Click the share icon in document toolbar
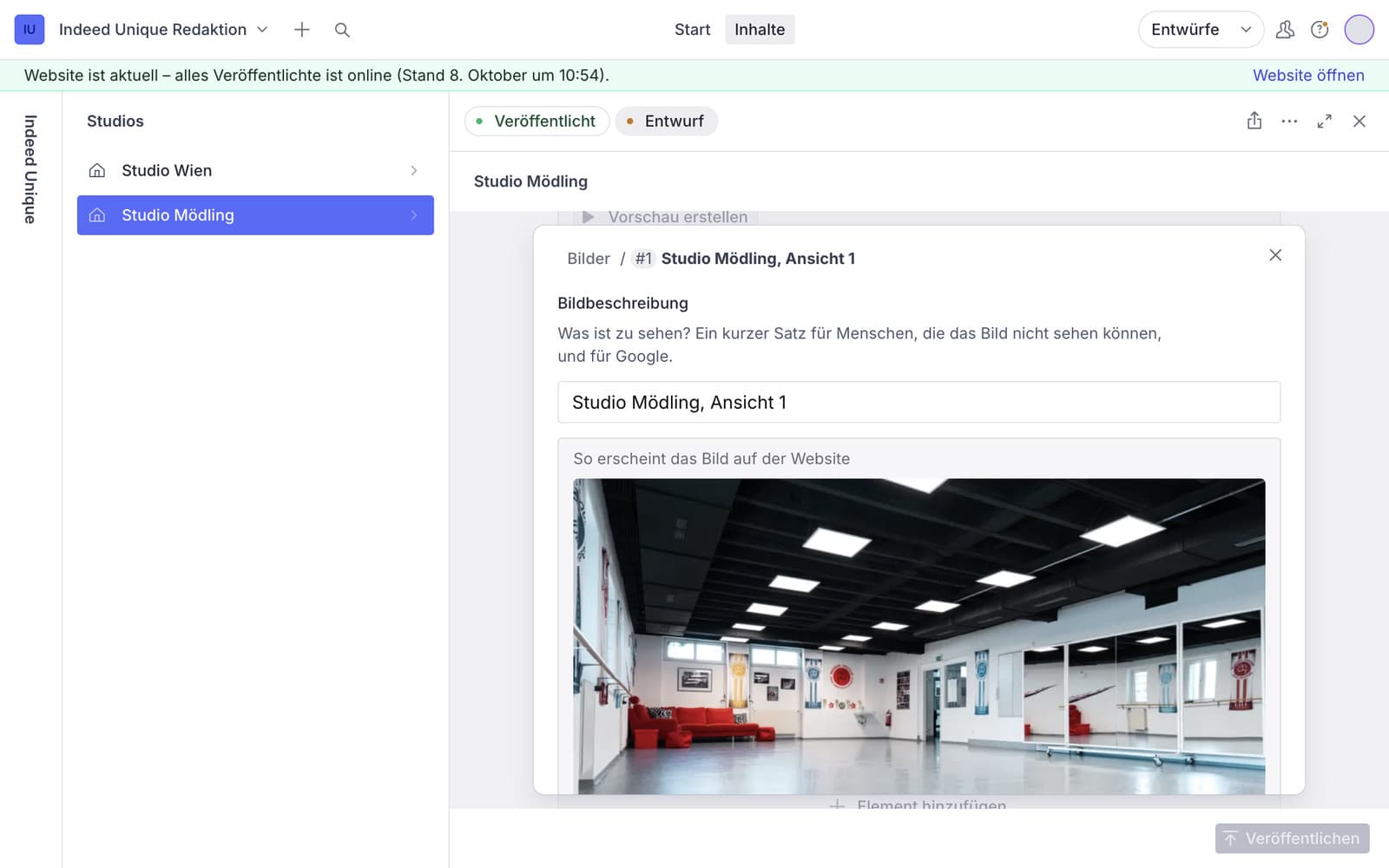The width and height of the screenshot is (1389, 868). click(1254, 122)
